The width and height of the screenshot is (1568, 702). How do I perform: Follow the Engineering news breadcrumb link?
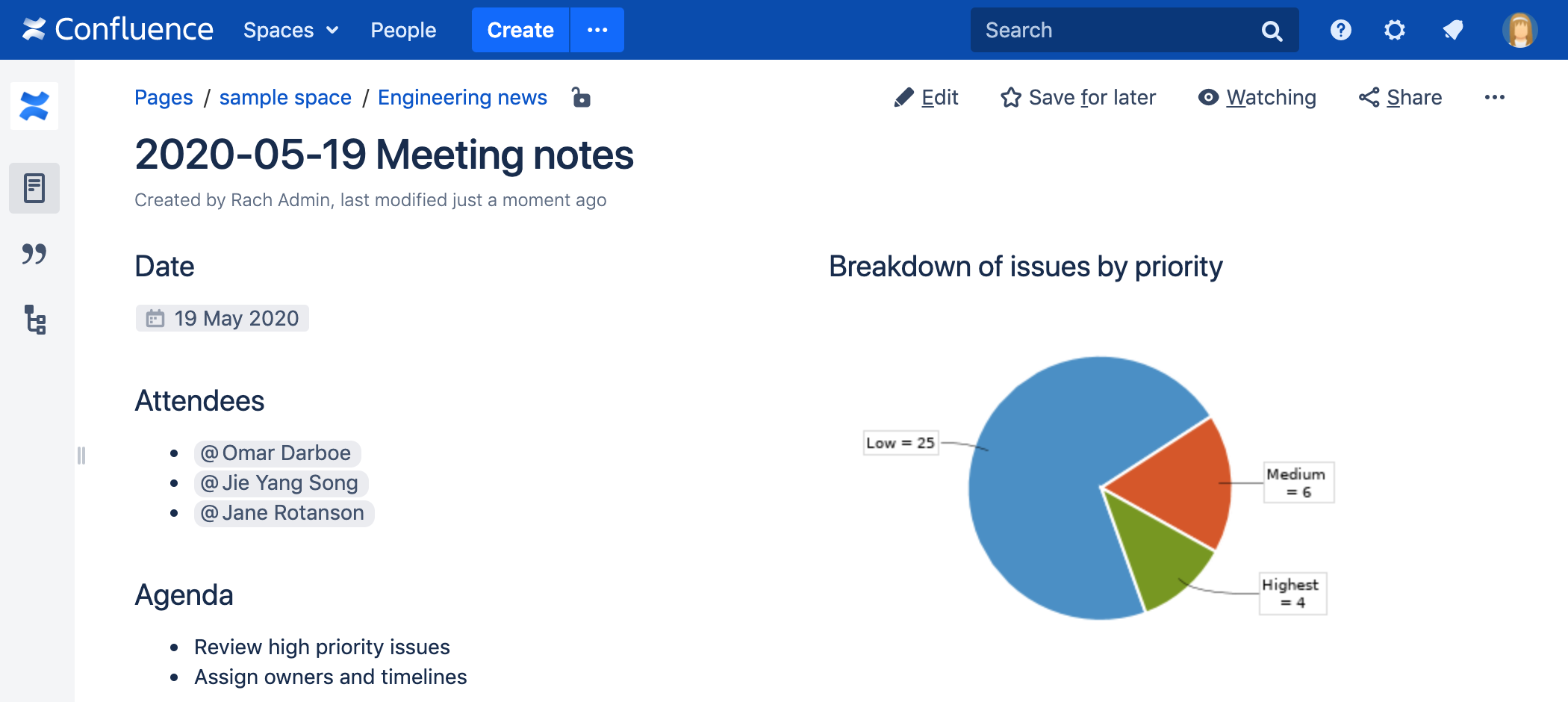tap(462, 97)
